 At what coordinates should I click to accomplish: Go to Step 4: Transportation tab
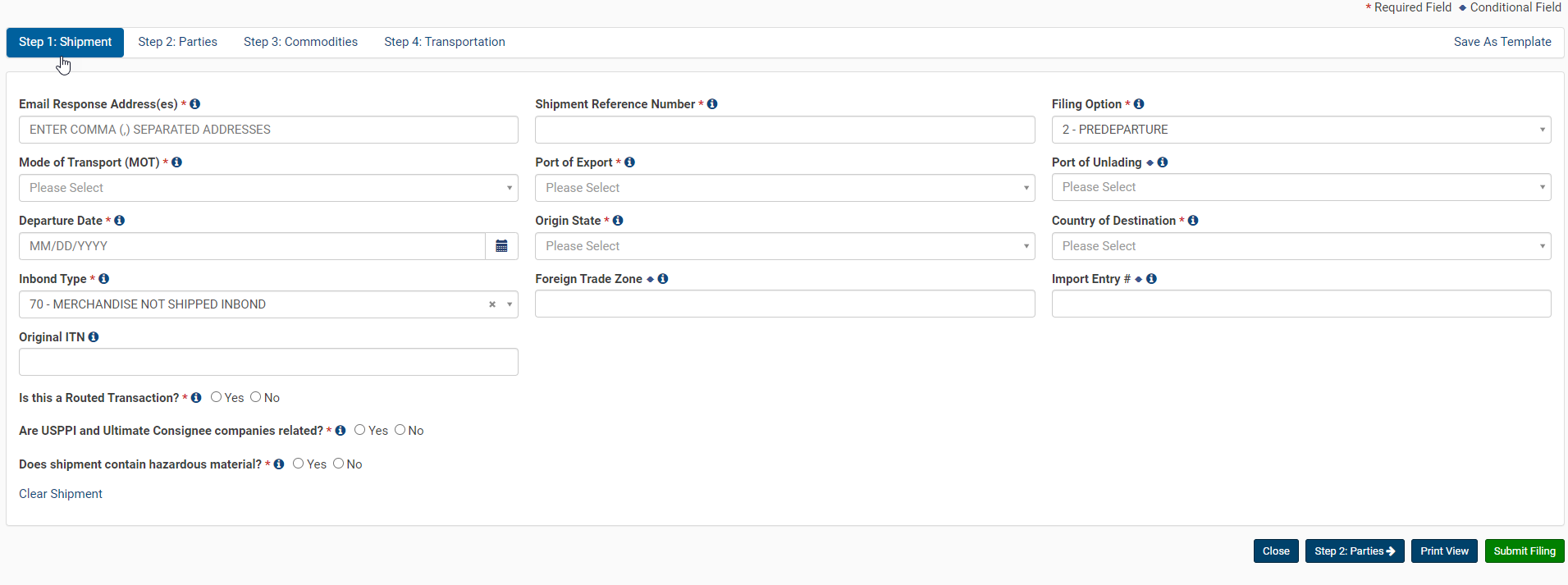click(x=445, y=42)
